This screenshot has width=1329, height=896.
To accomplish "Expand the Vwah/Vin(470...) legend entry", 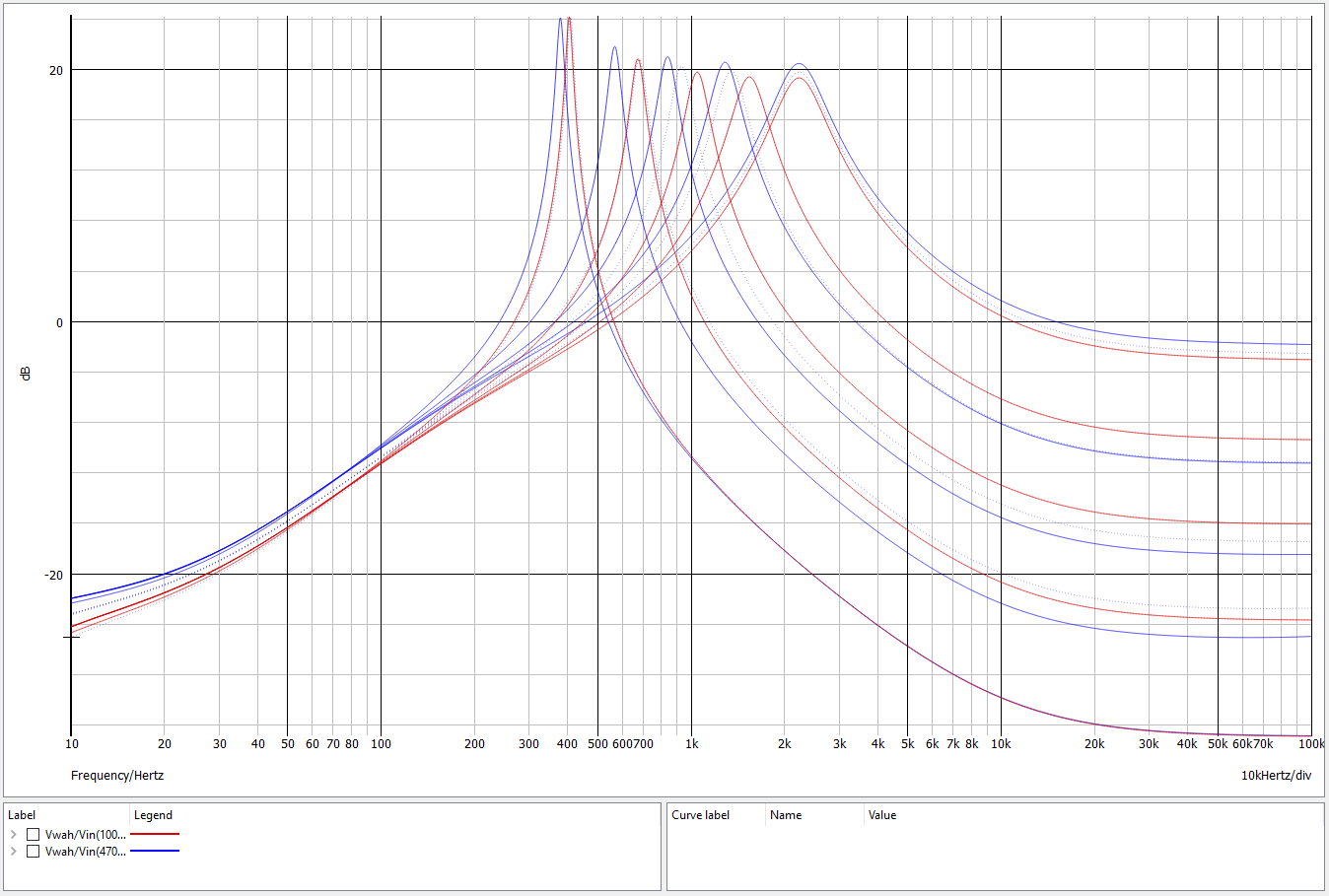I will [x=14, y=852].
